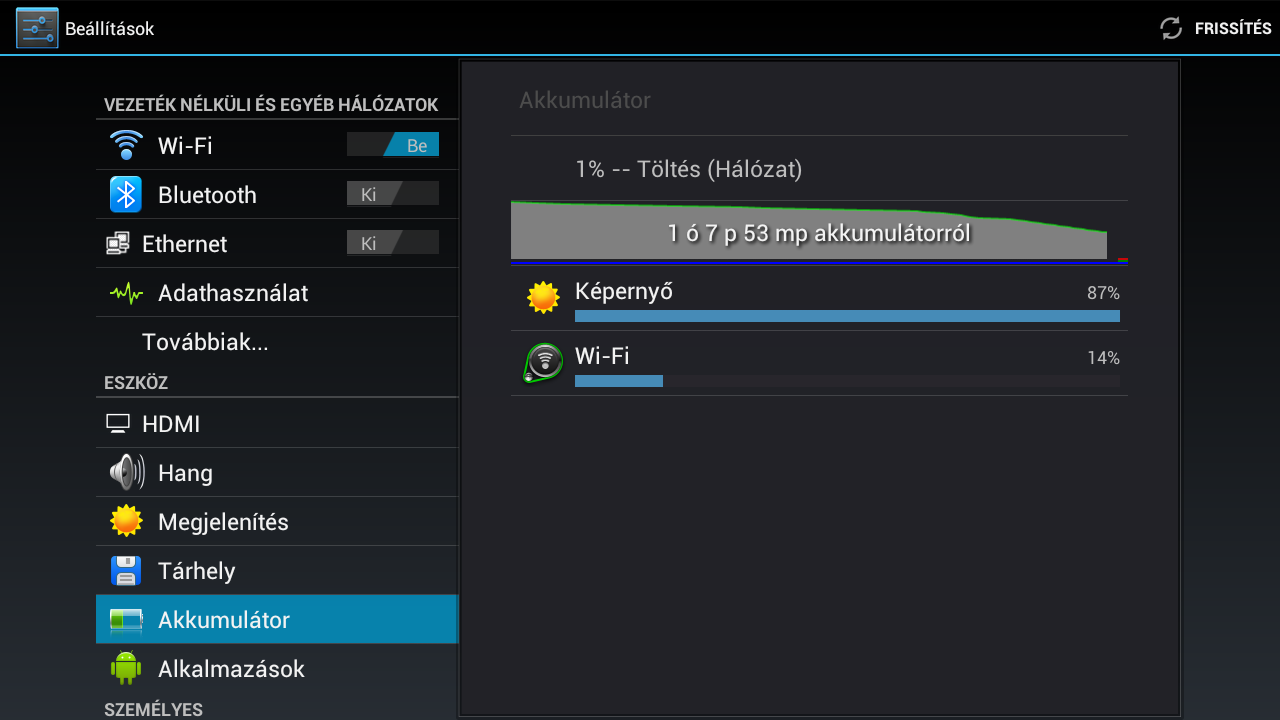Tap the FRISSÍTÉS refresh button

pos(1215,28)
